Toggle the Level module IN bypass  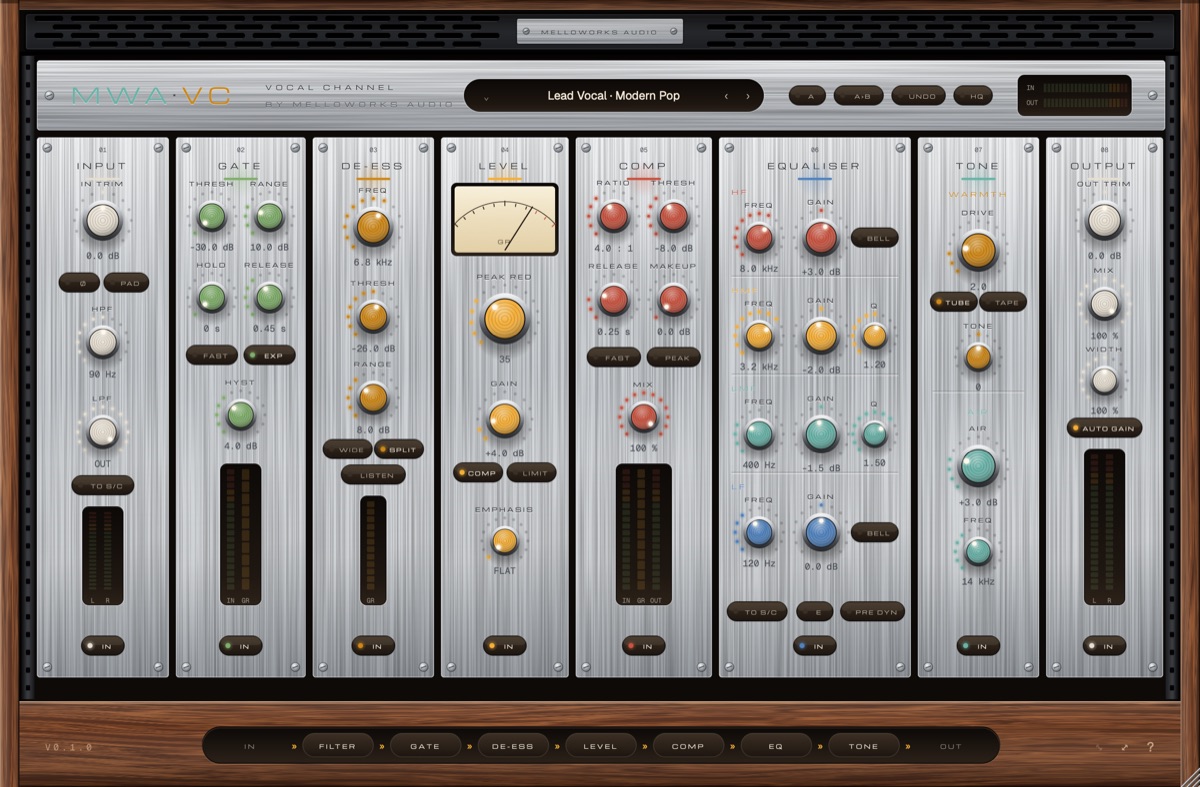(x=505, y=647)
